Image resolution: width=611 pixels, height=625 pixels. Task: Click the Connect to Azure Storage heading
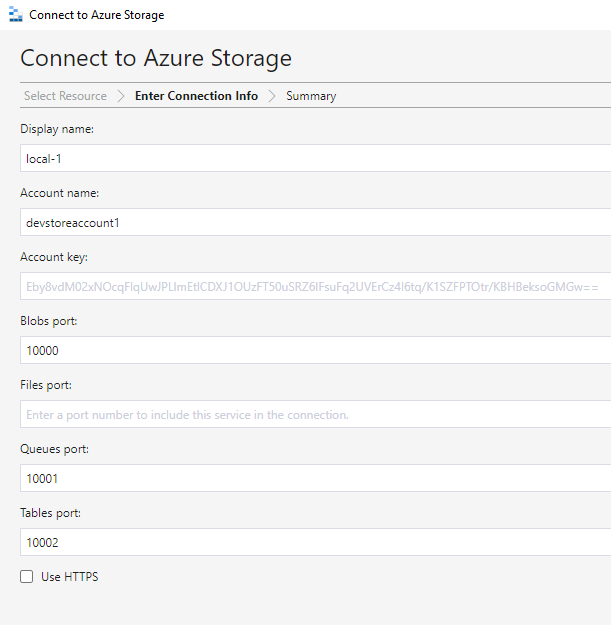click(x=156, y=58)
